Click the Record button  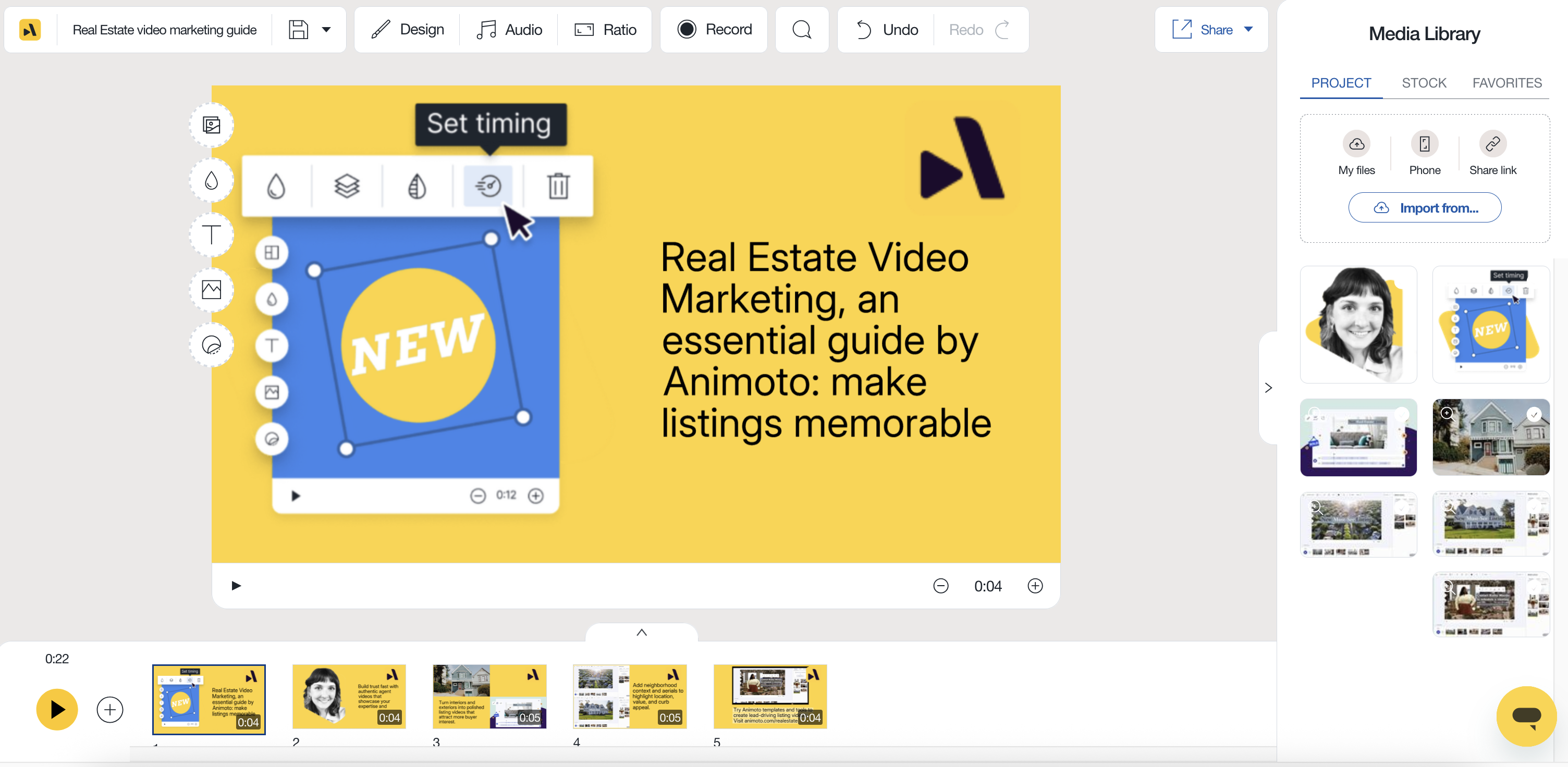point(714,30)
